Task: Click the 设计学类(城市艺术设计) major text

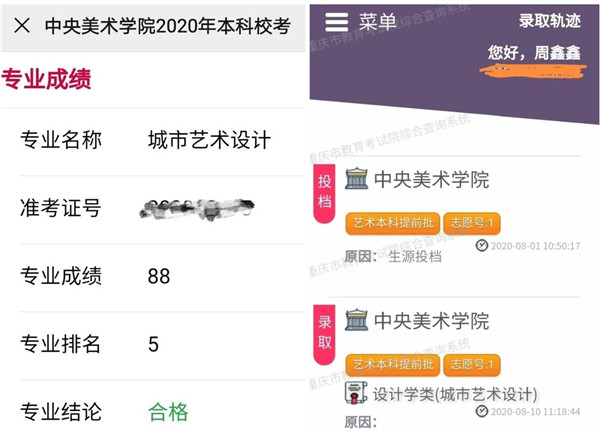Action: point(455,394)
